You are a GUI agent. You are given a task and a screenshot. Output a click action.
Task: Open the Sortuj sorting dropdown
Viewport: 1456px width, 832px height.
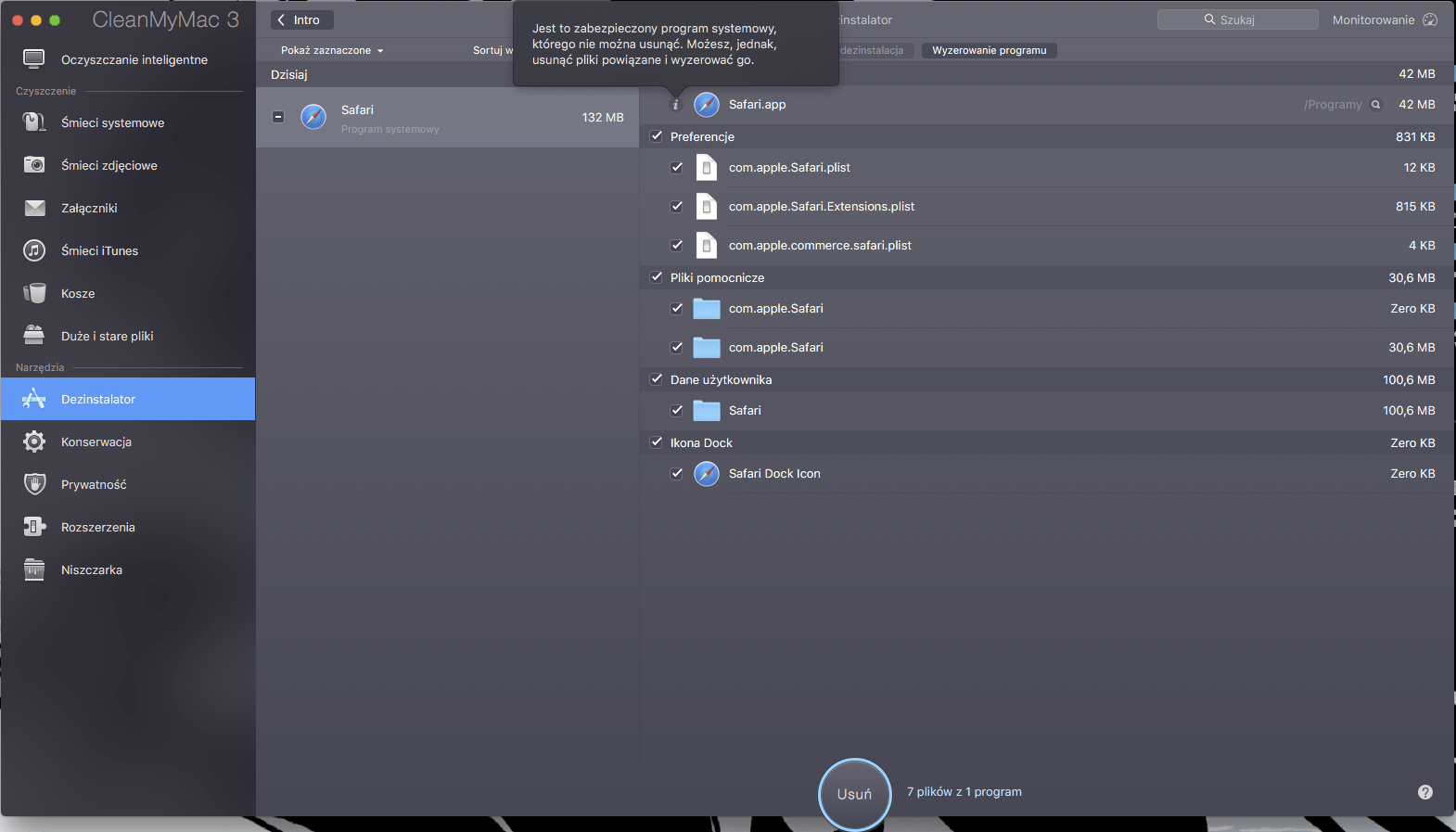[492, 50]
